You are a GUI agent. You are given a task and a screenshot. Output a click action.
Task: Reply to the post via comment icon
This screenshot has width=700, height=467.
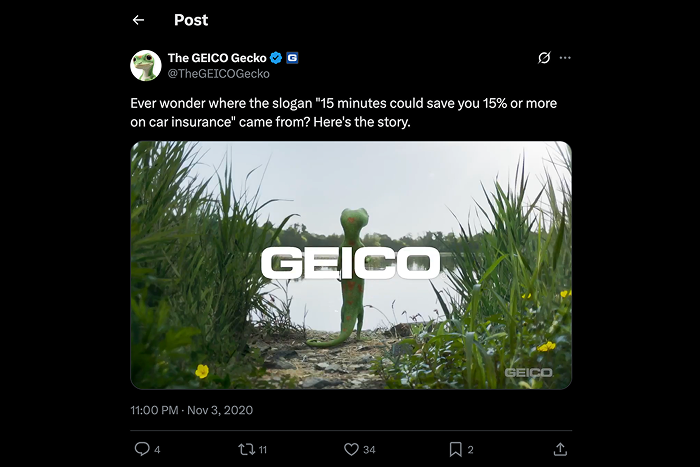click(x=142, y=449)
